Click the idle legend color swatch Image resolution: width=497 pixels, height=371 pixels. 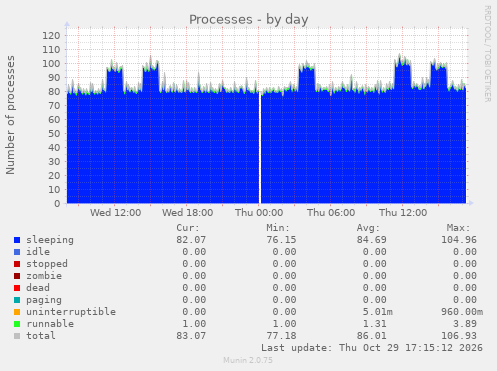coord(17,252)
